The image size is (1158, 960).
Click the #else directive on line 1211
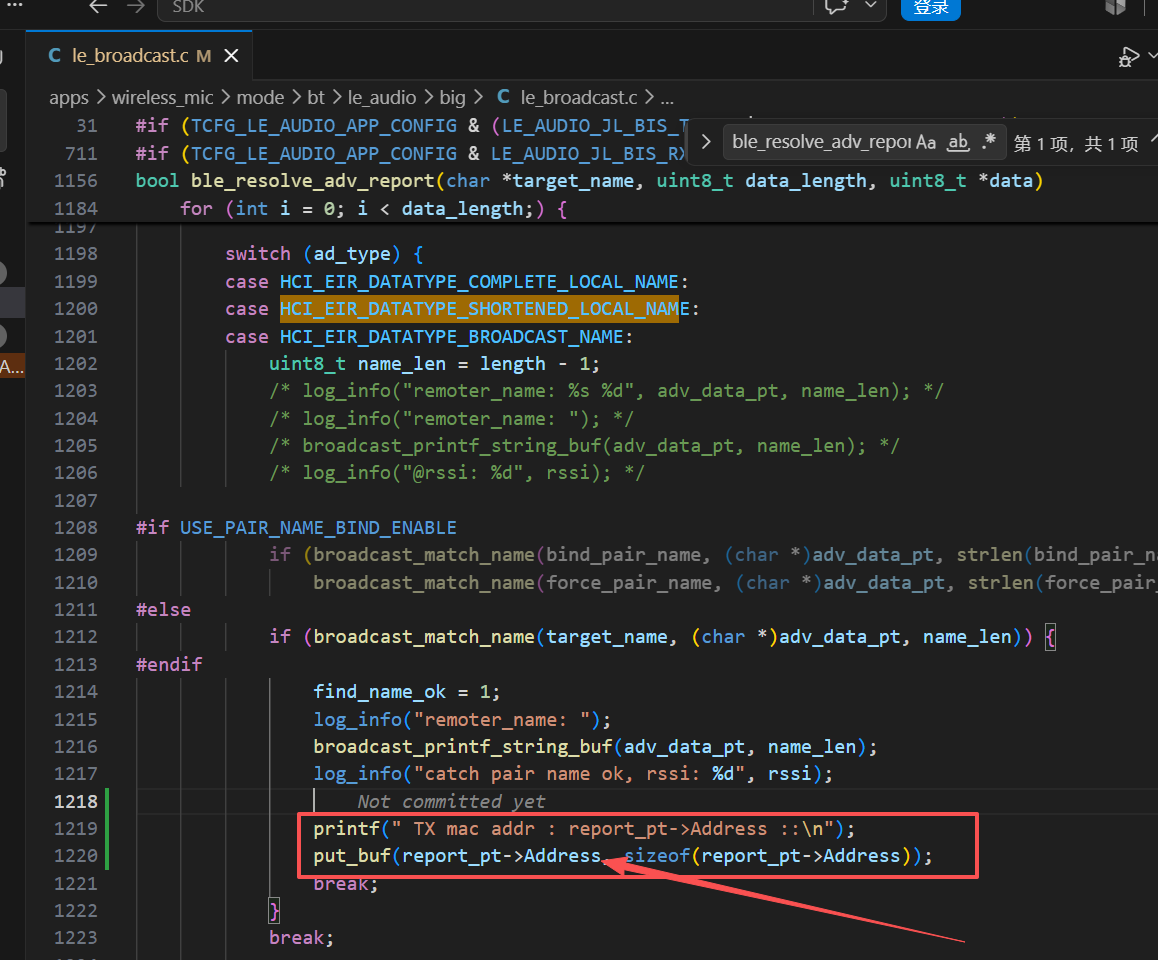pos(163,610)
